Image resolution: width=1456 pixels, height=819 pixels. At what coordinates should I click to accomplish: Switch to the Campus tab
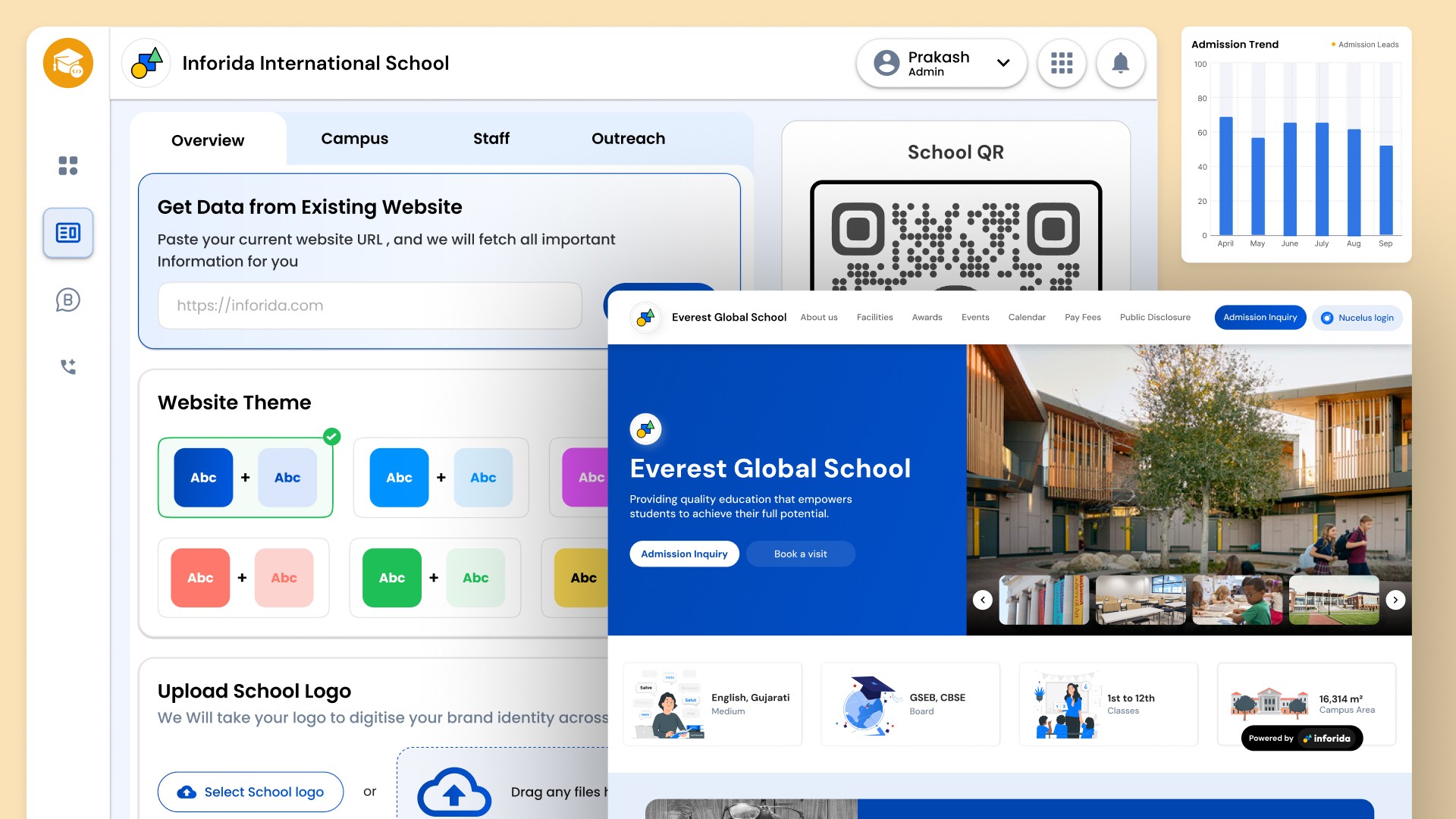tap(354, 139)
